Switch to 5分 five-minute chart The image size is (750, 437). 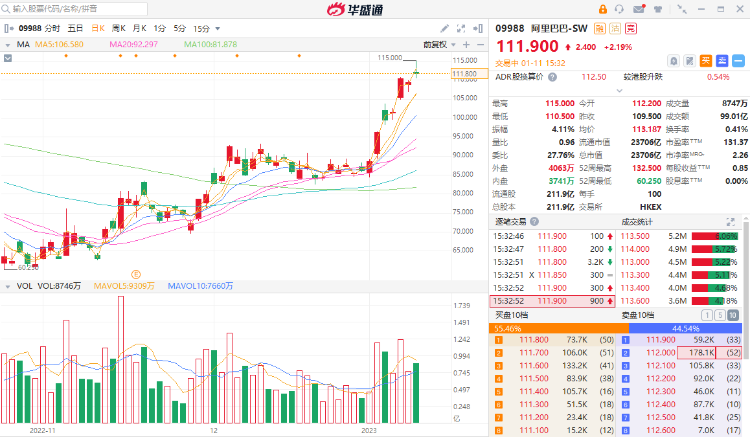179,29
